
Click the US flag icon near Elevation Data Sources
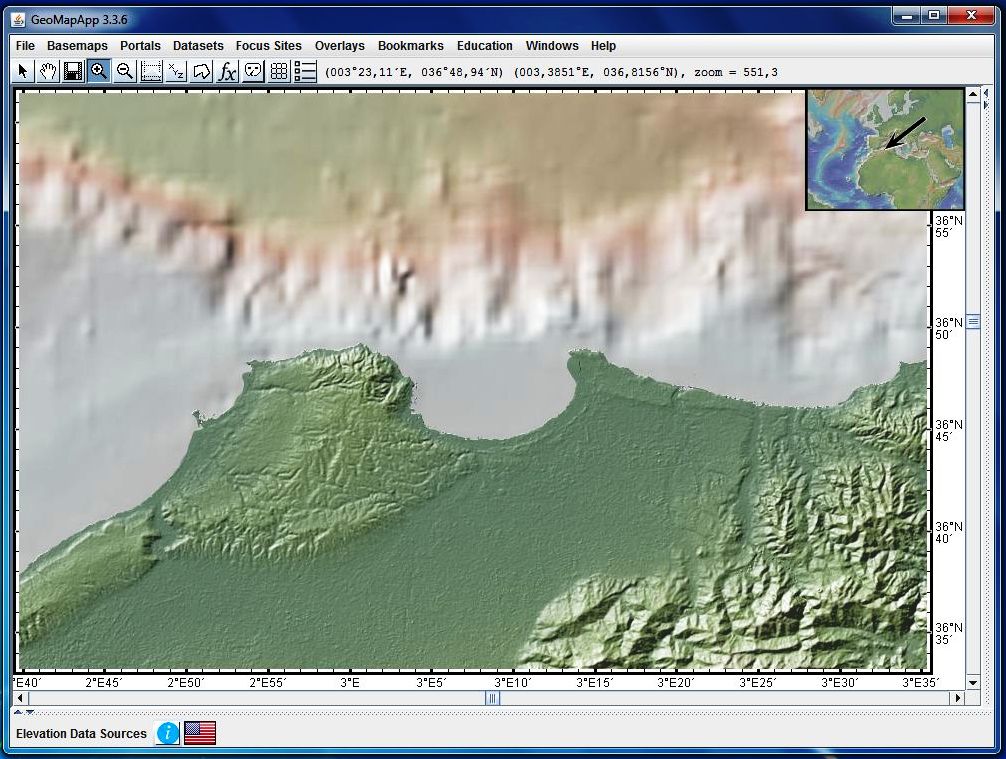[200, 733]
